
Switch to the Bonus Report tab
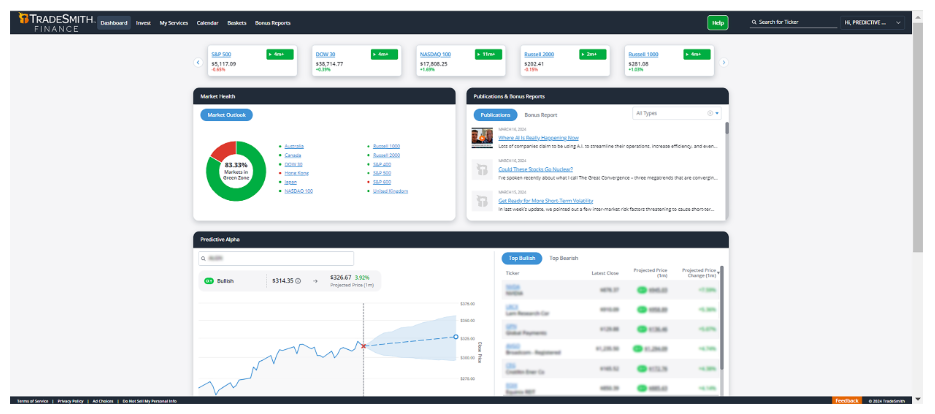point(541,115)
